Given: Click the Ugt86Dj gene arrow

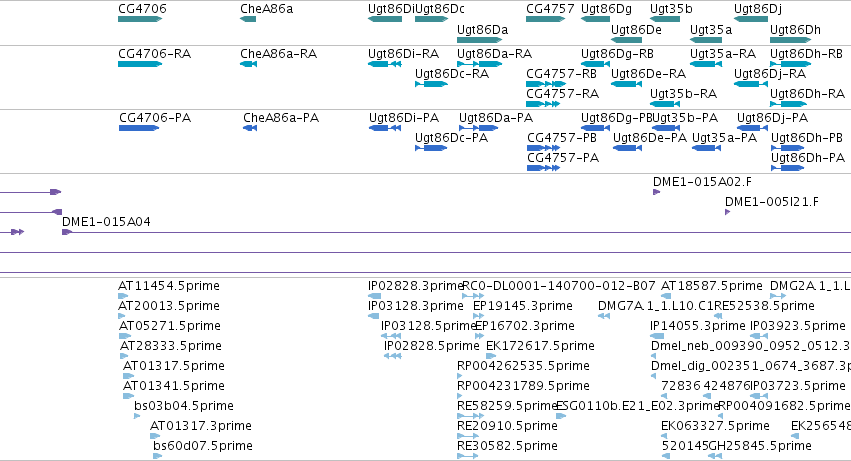Looking at the screenshot, I should click(751, 19).
